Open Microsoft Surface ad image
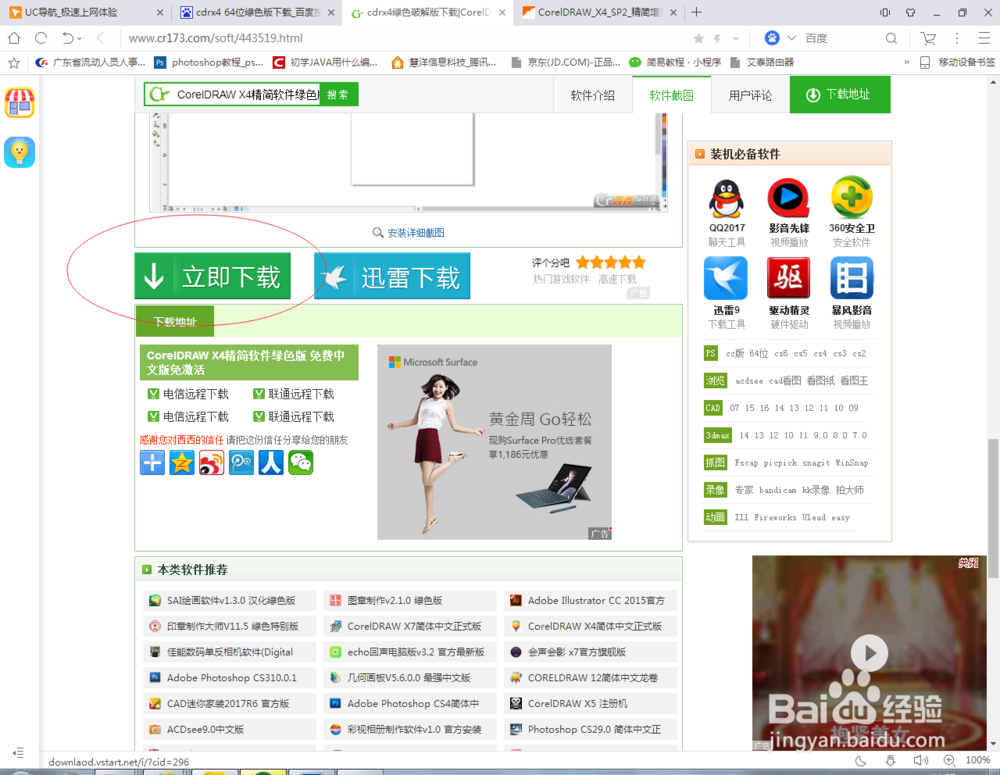Screen dimensions: 1000x775 [x=494, y=442]
